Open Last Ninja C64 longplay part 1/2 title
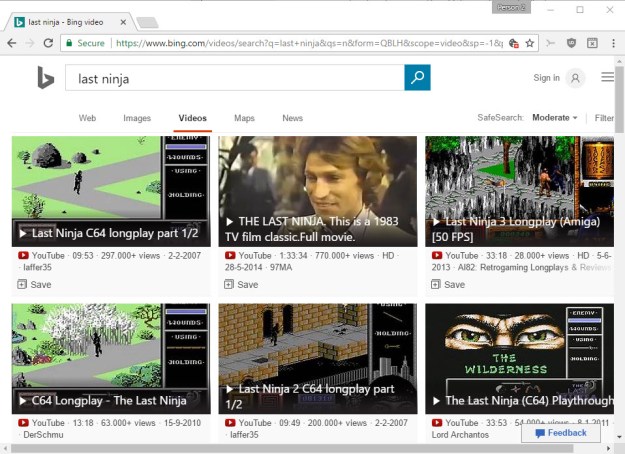625x454 pixels. tap(115, 233)
